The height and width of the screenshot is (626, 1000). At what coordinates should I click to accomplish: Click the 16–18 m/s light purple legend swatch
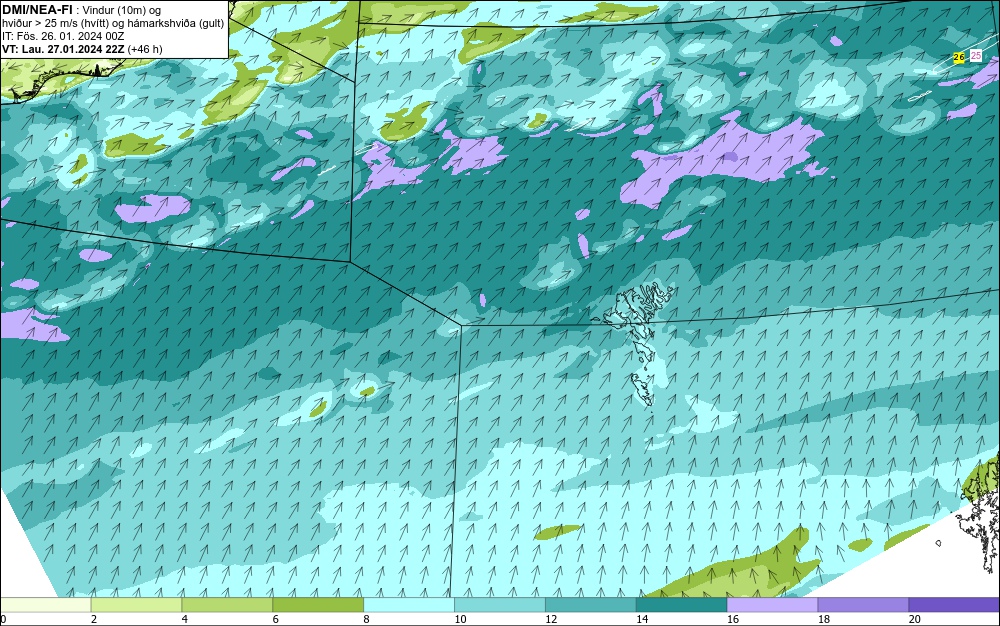pos(772,604)
